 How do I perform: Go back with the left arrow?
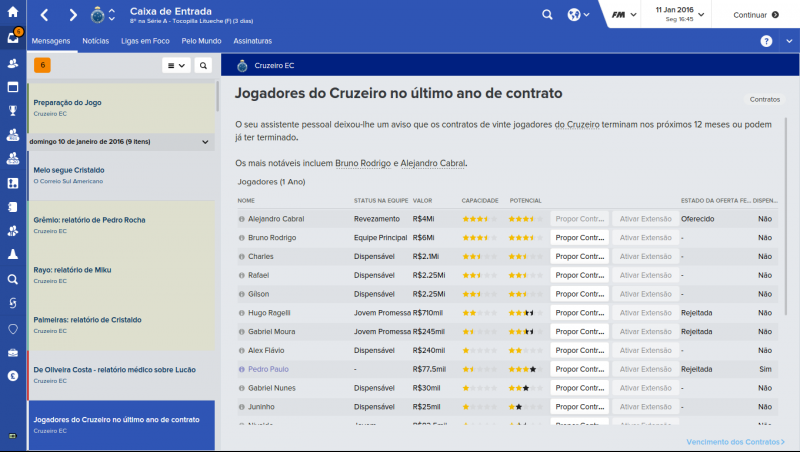coord(45,15)
